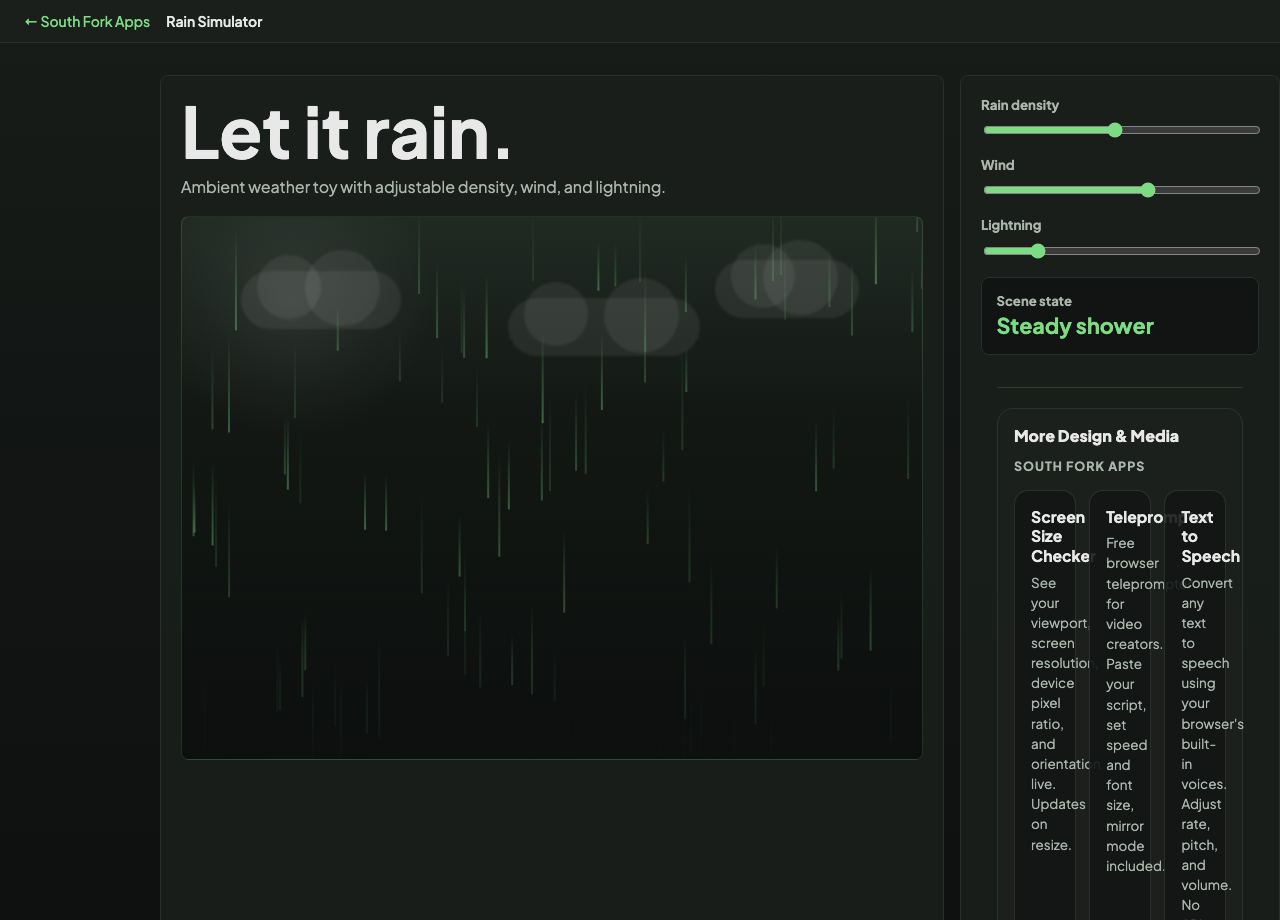The image size is (1280, 920).
Task: Open the Teleprompter app card
Action: point(1120,705)
